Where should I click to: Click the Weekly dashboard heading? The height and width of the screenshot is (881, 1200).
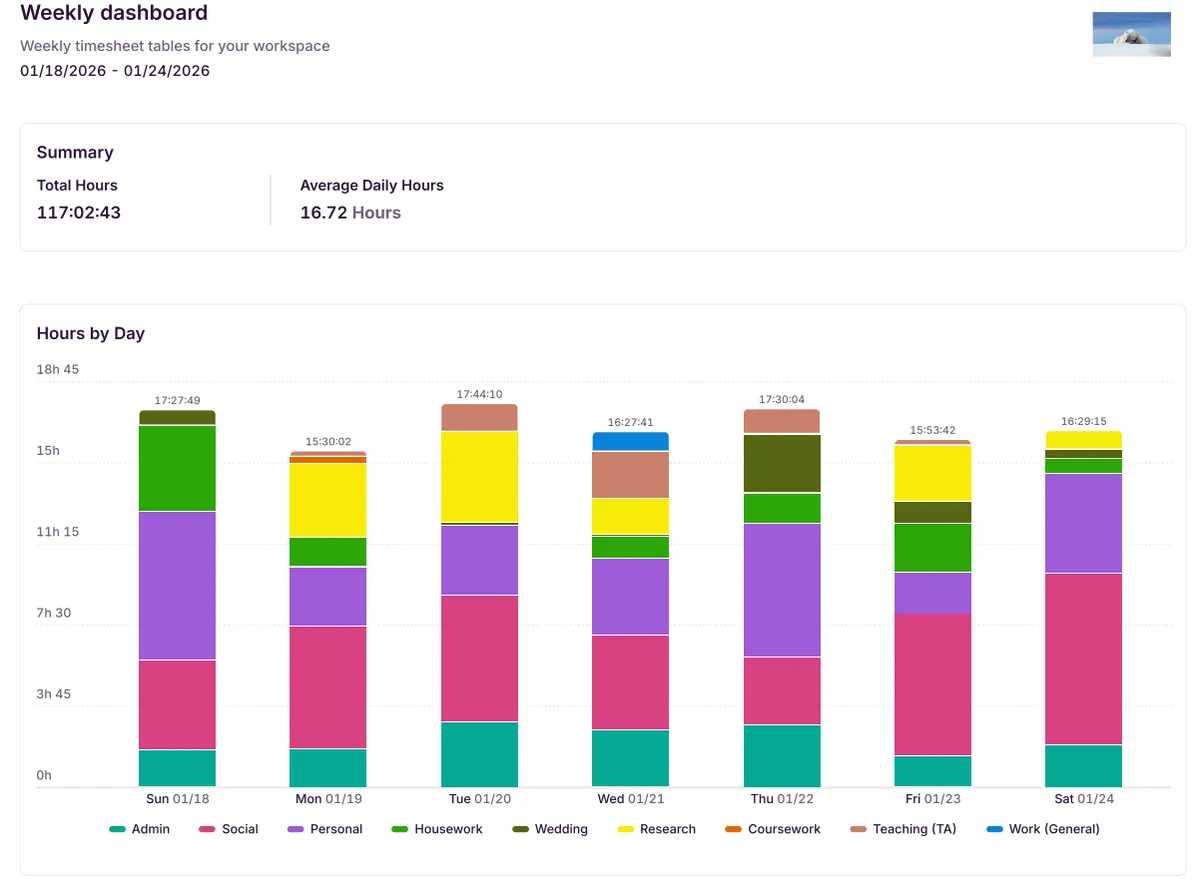coord(114,13)
